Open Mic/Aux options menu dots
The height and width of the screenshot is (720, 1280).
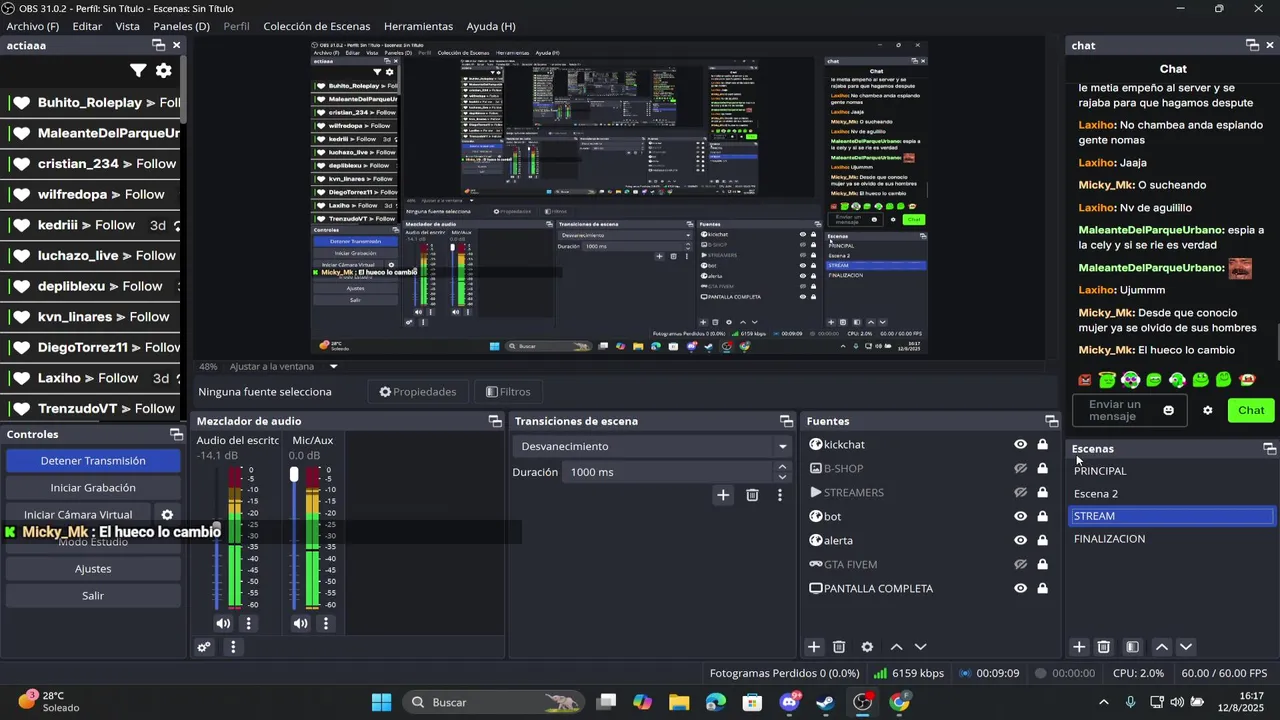coord(325,623)
